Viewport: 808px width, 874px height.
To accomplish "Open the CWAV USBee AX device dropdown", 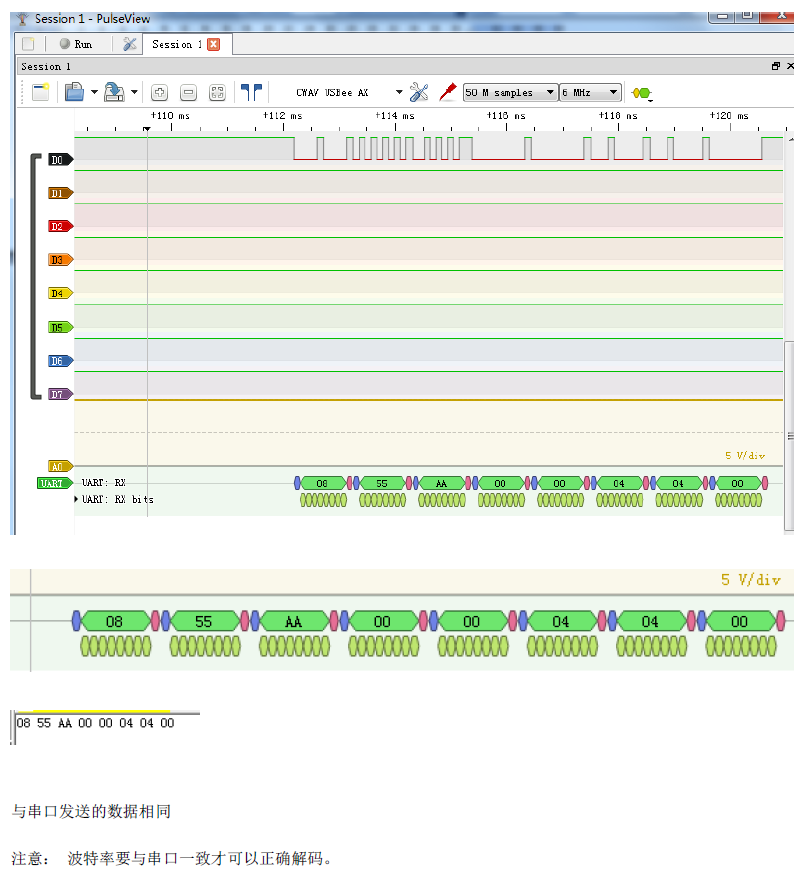I will (348, 93).
